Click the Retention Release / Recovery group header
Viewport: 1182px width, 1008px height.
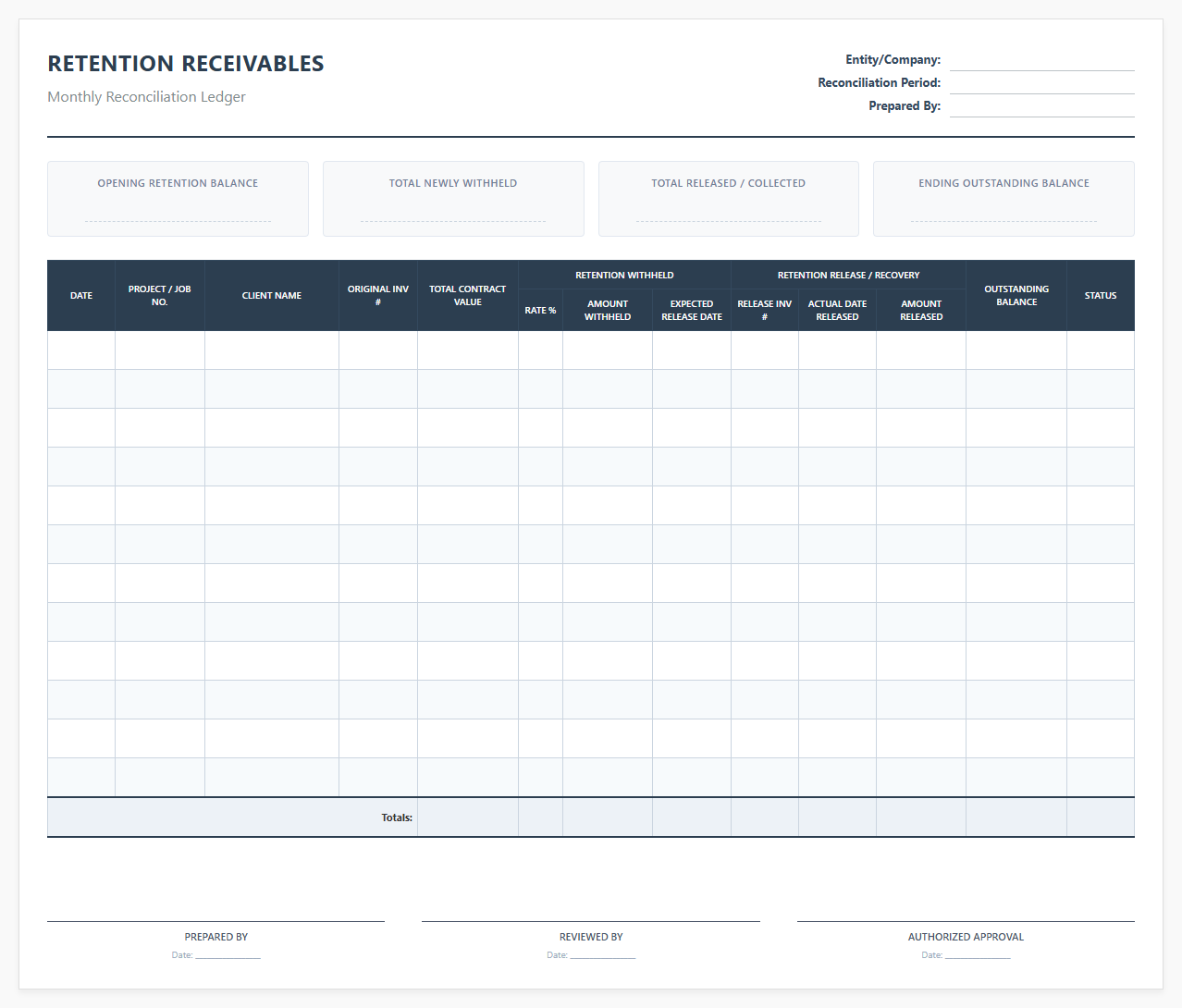coord(849,275)
